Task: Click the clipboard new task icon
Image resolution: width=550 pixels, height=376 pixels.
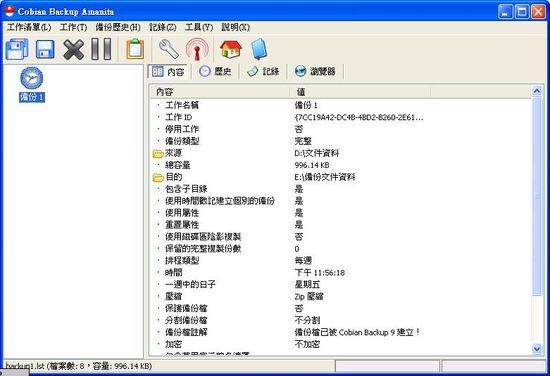Action: coord(135,49)
